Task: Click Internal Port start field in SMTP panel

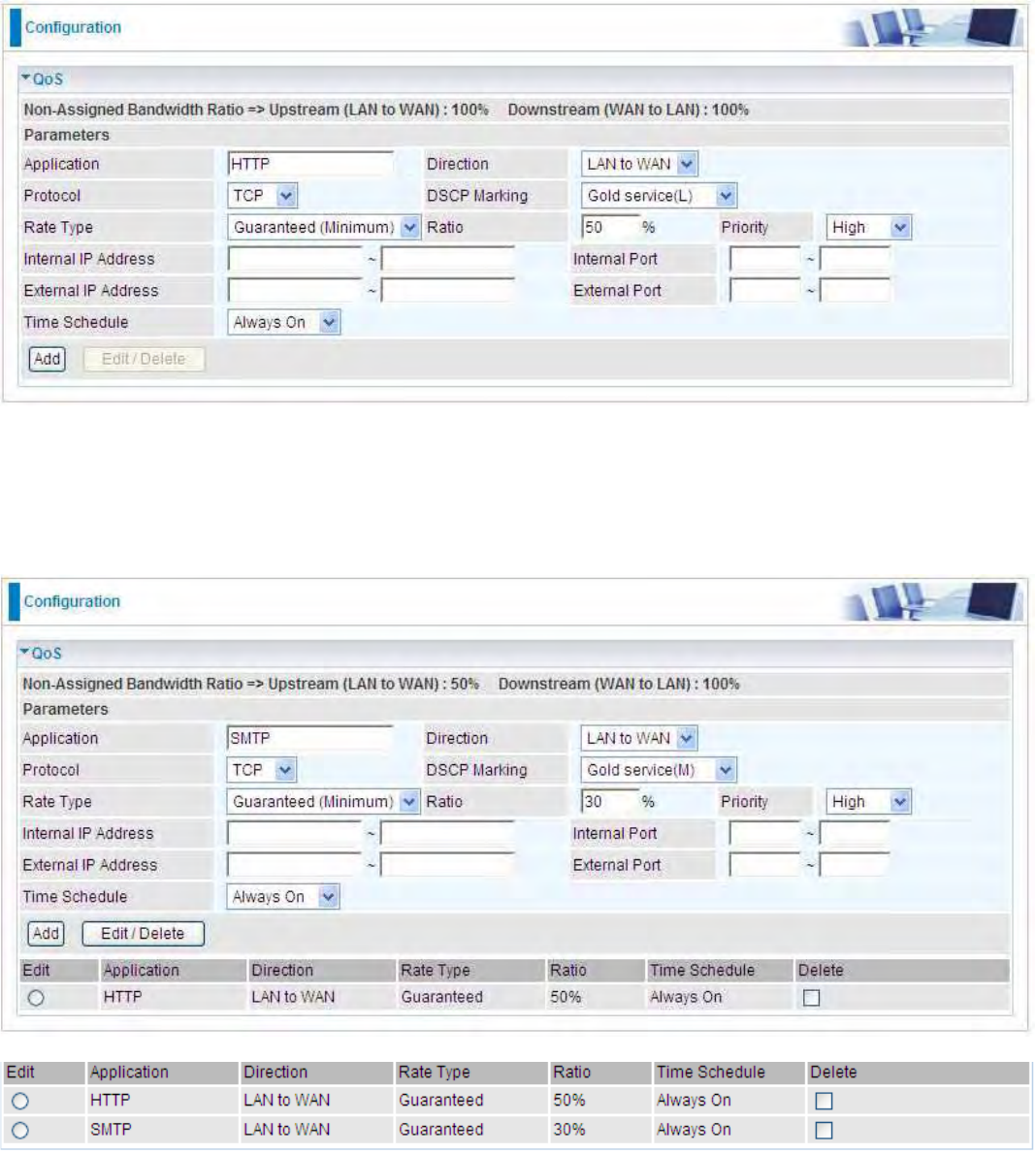Action: (x=765, y=833)
